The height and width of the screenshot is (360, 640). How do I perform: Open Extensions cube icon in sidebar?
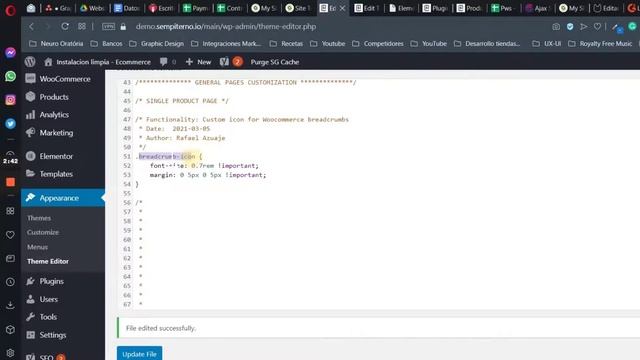(x=10, y=329)
